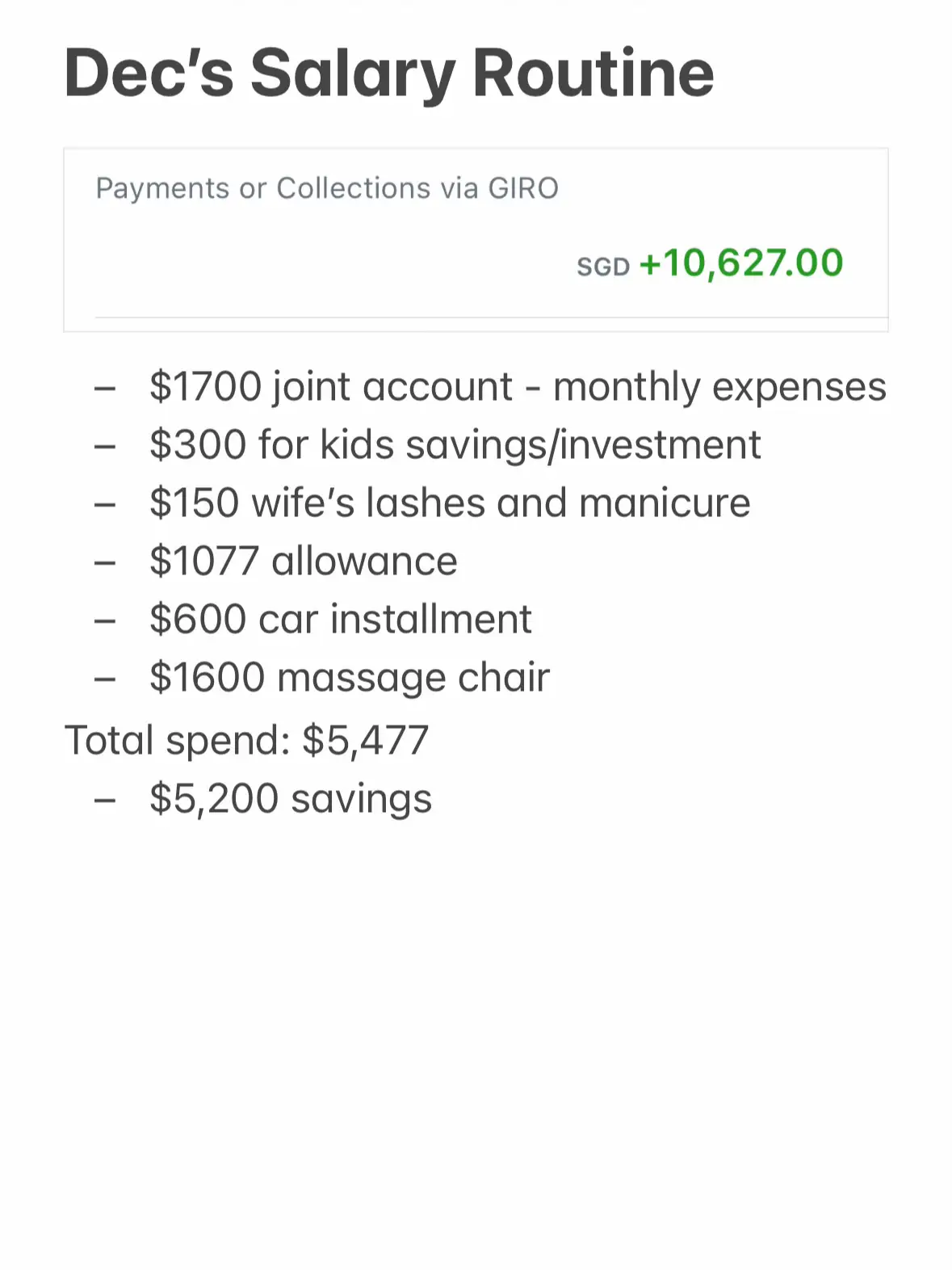Click the word "monthly expenses"
The width and height of the screenshot is (952, 1270).
coord(719,388)
